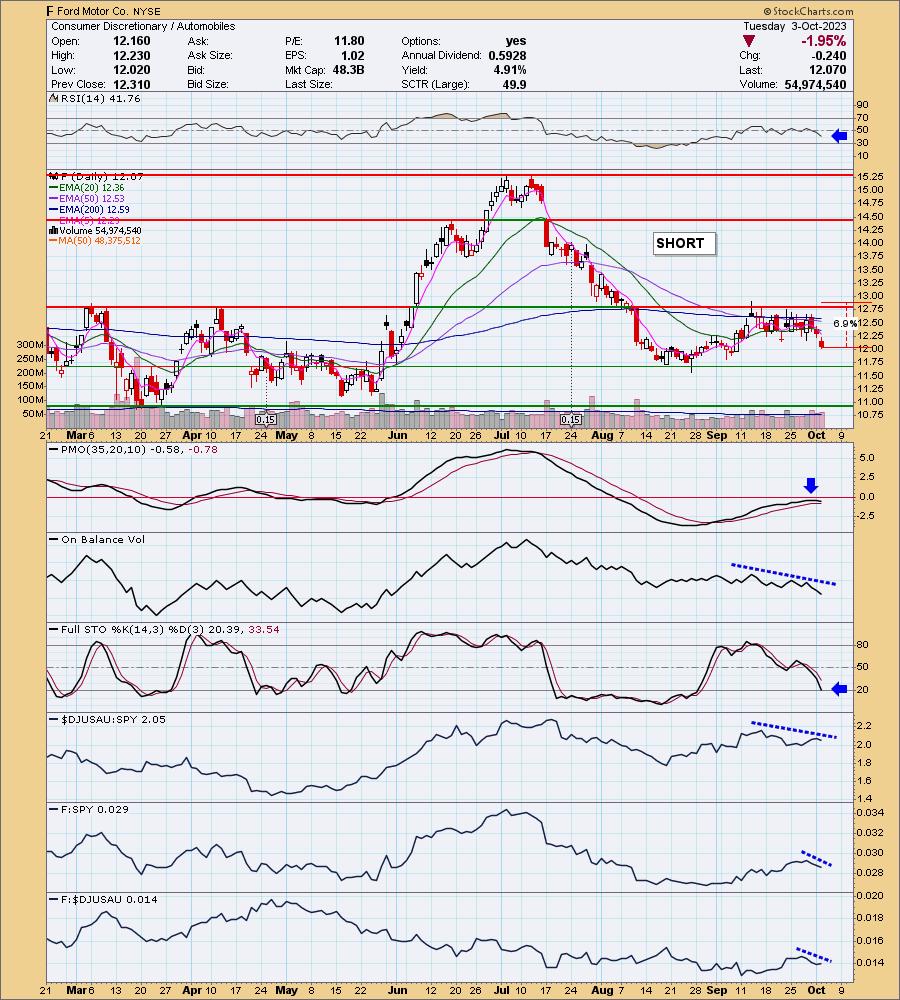Click the Low value 12.020
900x1000 pixels.
tap(131, 70)
